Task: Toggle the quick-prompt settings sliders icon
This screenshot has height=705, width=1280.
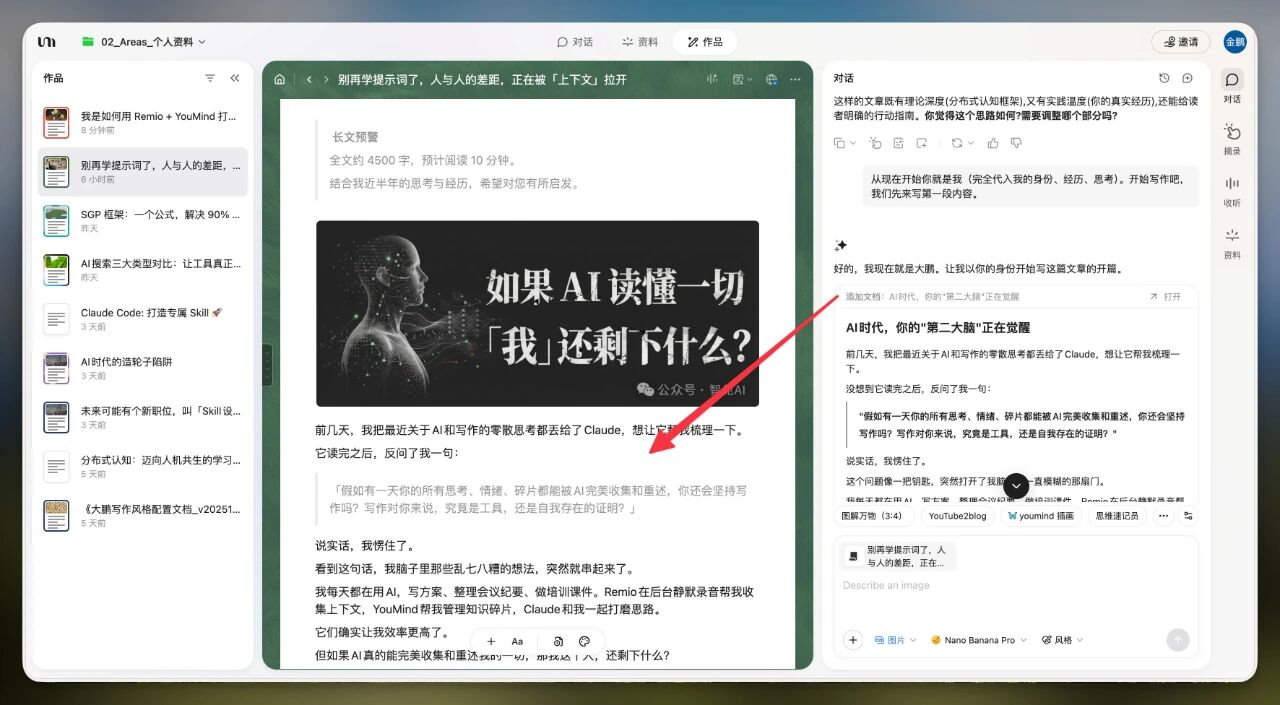Action: tap(1188, 516)
